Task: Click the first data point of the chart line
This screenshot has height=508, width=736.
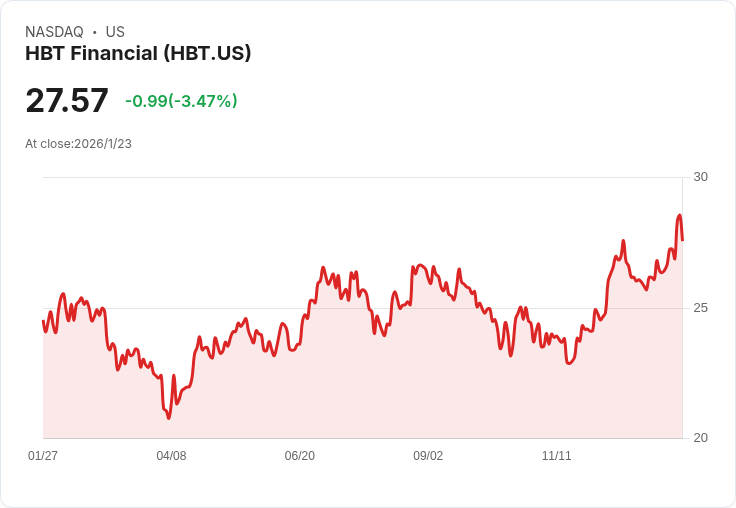Action: tap(43, 321)
